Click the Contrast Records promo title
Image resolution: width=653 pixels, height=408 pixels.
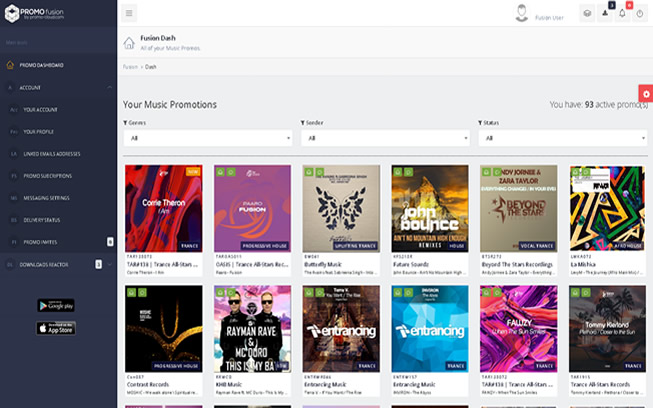pyautogui.click(x=148, y=384)
